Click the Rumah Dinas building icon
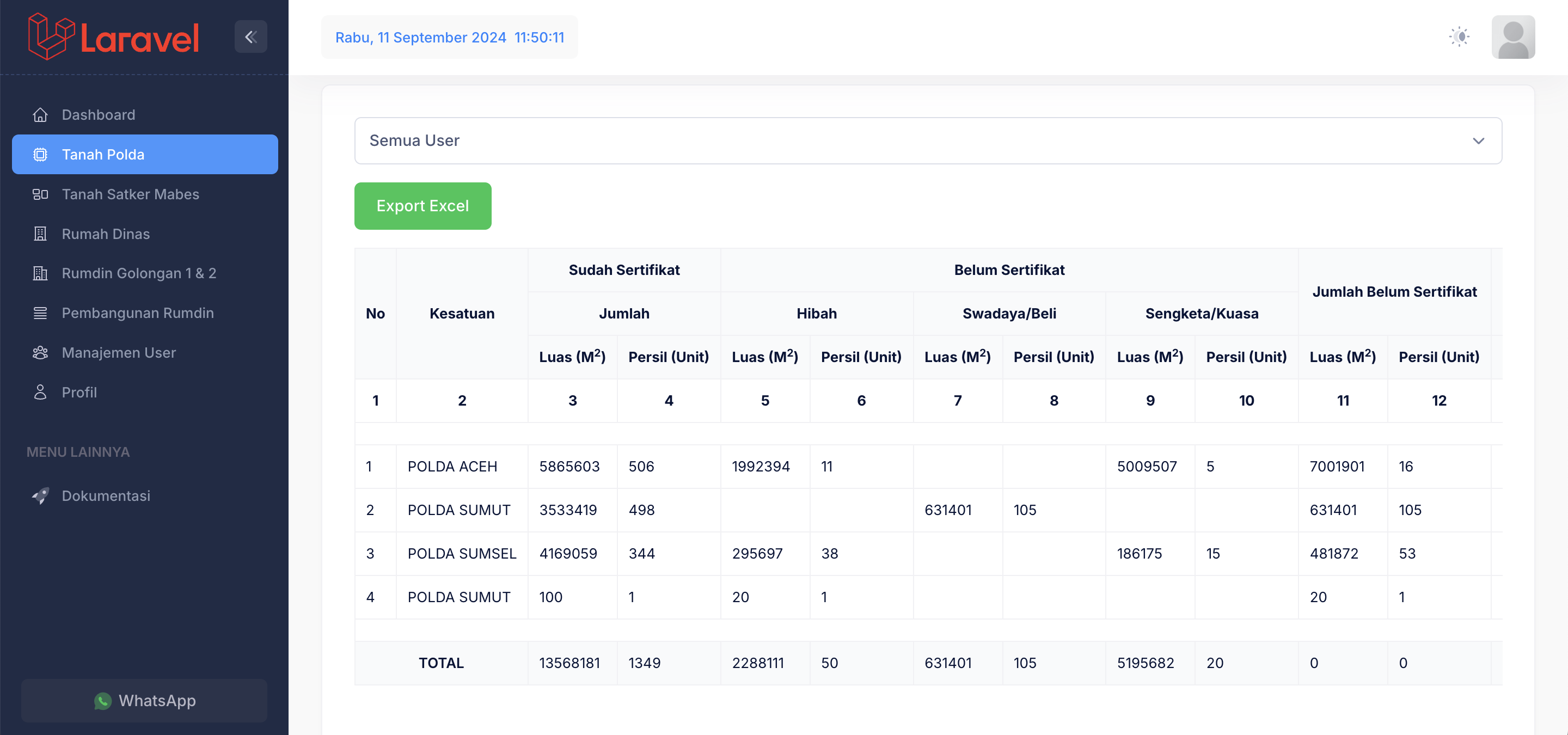Viewport: 1568px width, 735px height. (x=40, y=234)
